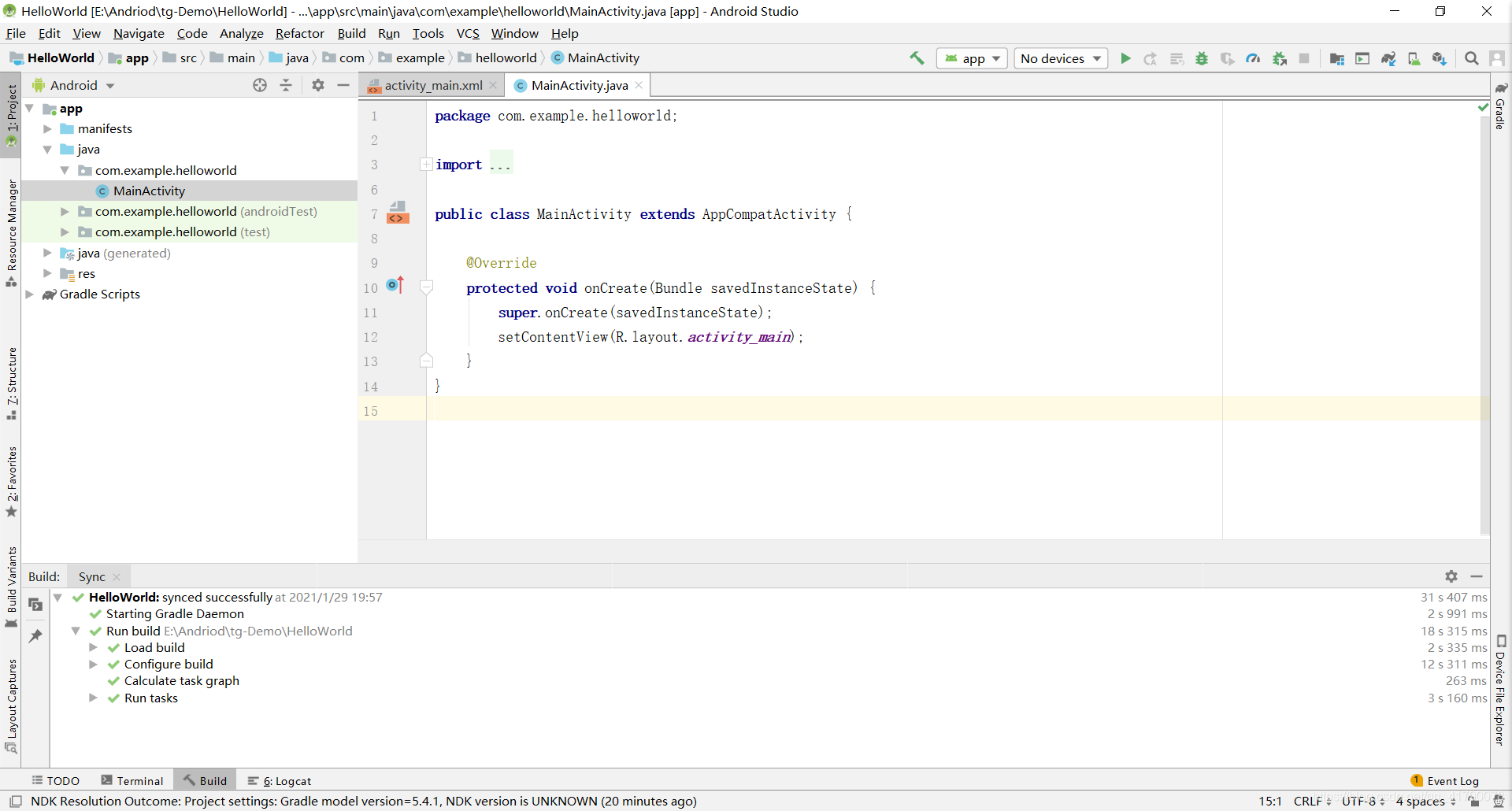Click the Stop square icon

pos(1304,58)
